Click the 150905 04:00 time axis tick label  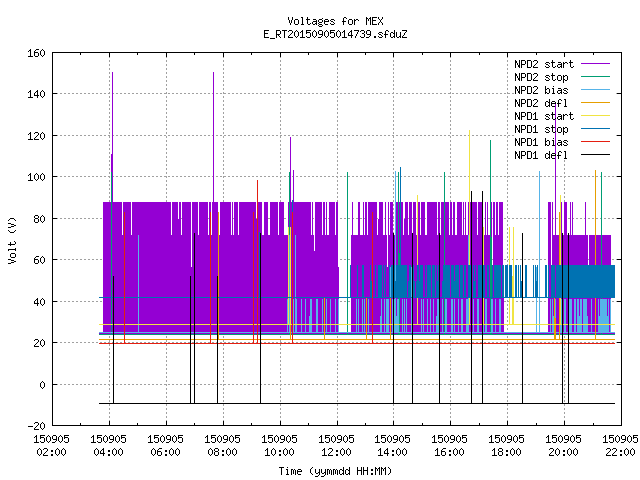[108, 446]
